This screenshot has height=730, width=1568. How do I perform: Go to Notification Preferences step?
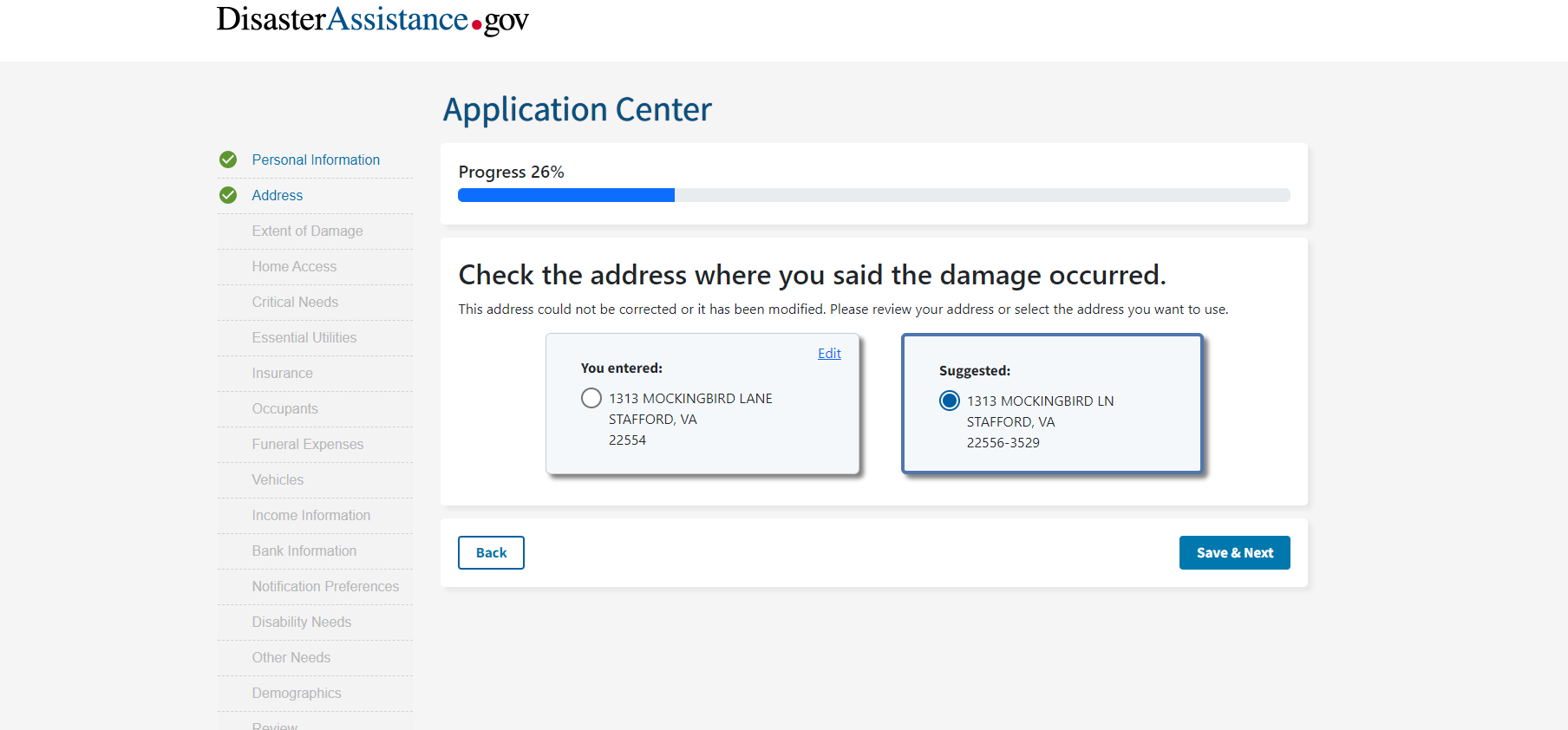pyautogui.click(x=325, y=586)
